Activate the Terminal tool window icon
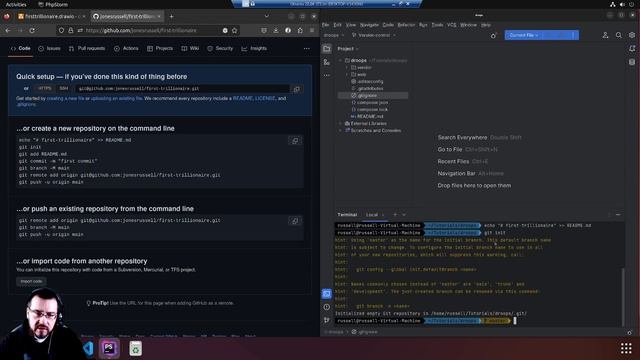The width and height of the screenshot is (640, 360). (327, 294)
